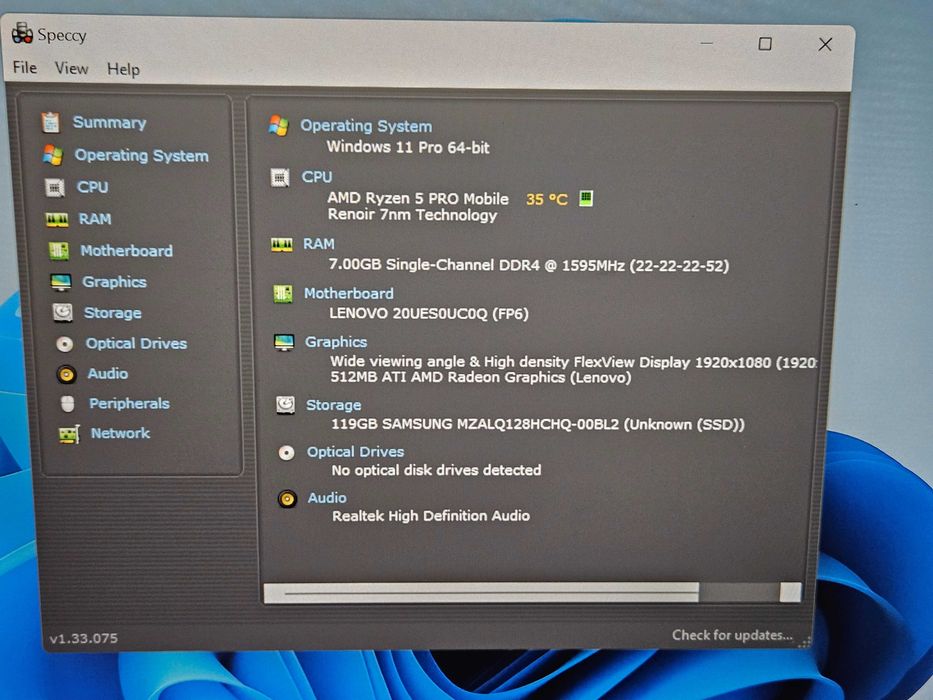Click '7.00GB Single-Channel DDR4' RAM line
The width and height of the screenshot is (933, 700).
pos(529,265)
